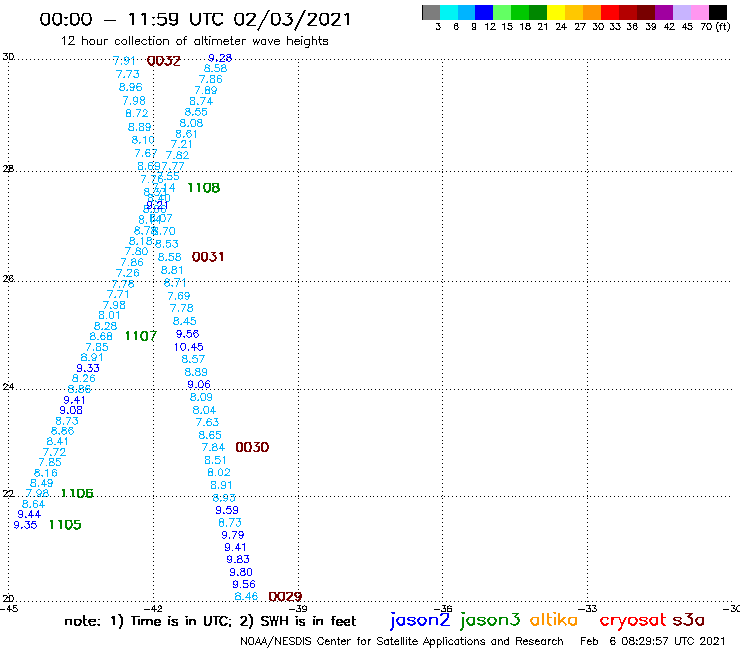Select the 7.91 wave height reading
The height and width of the screenshot is (650, 740).
(124, 60)
